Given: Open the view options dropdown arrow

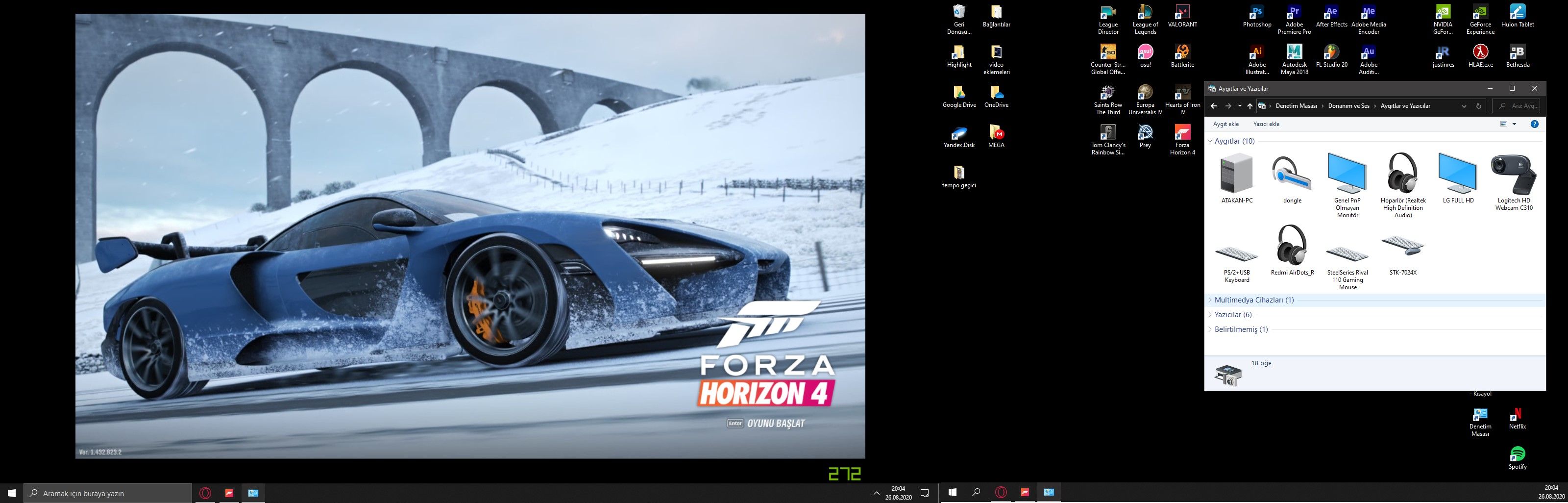Looking at the screenshot, I should 1515,124.
